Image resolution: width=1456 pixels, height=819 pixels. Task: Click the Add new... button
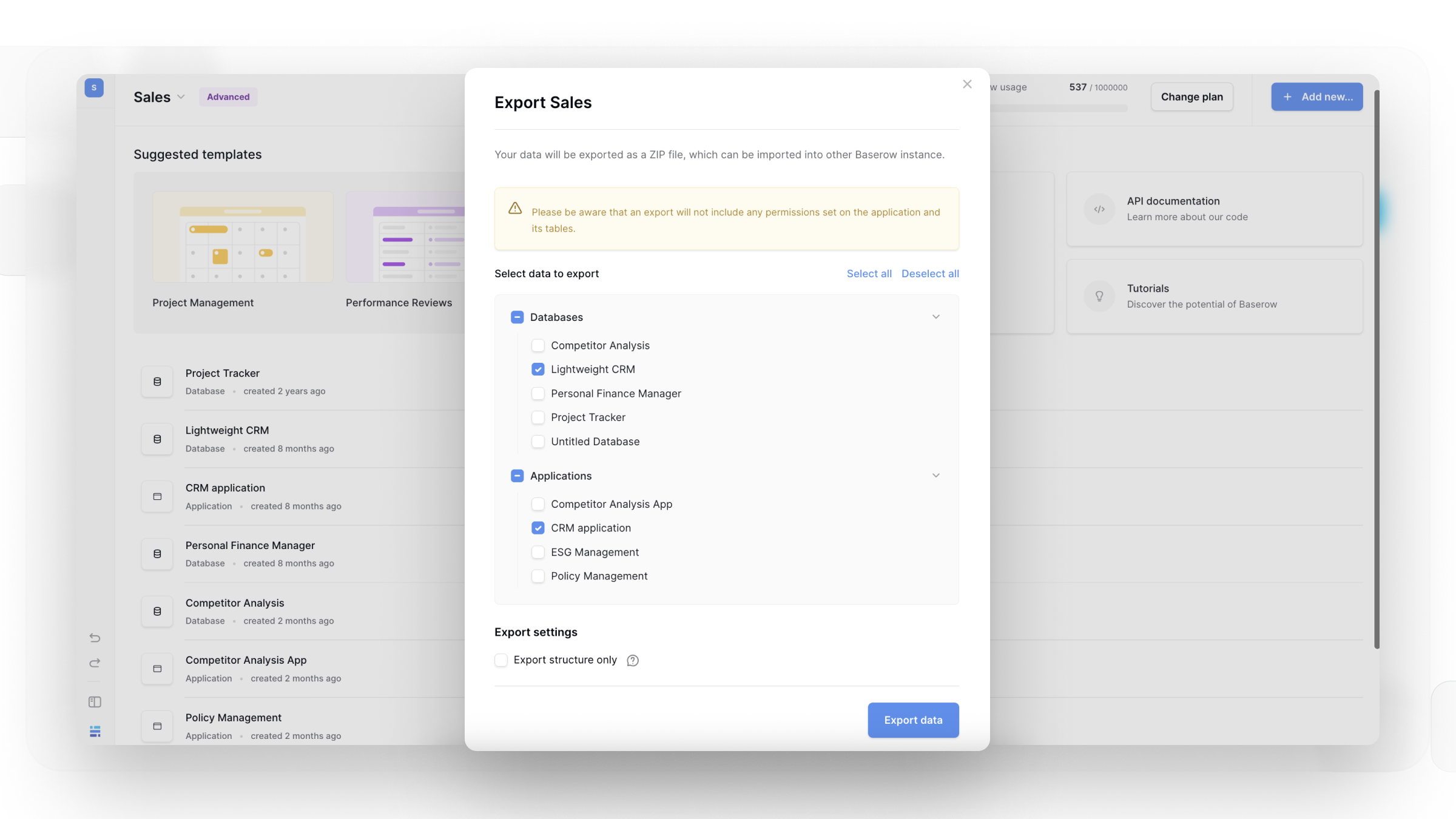point(1316,97)
